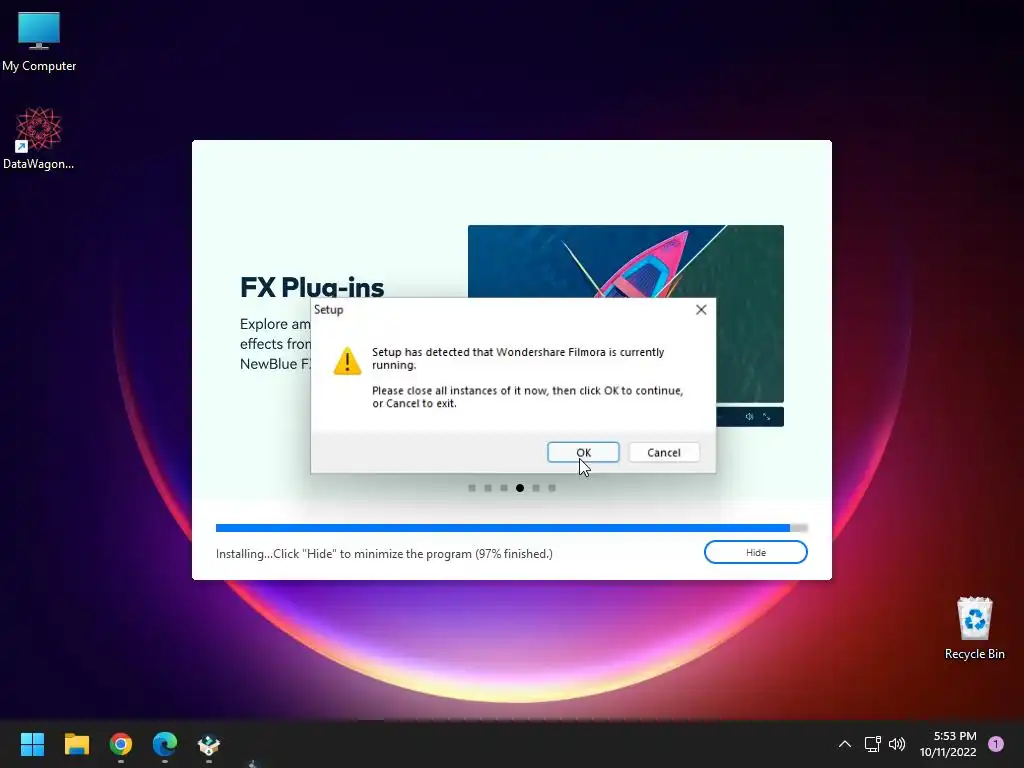Select the second slideshow page dot
The image size is (1024, 768).
tap(488, 488)
